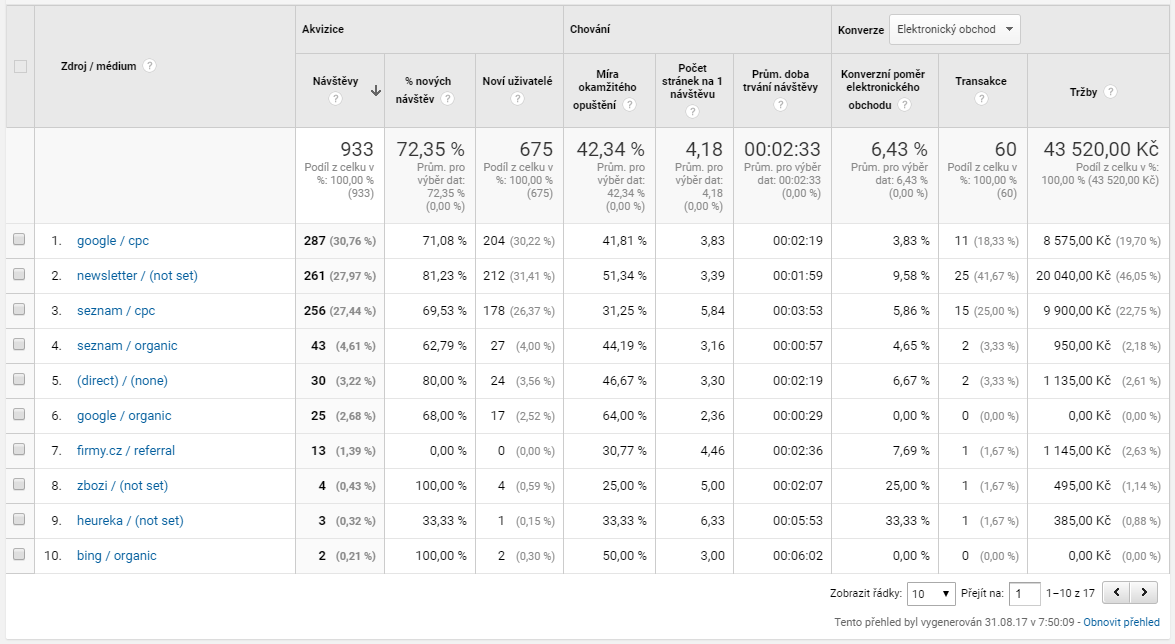Select the seznam / cpc row checkbox

click(19, 310)
